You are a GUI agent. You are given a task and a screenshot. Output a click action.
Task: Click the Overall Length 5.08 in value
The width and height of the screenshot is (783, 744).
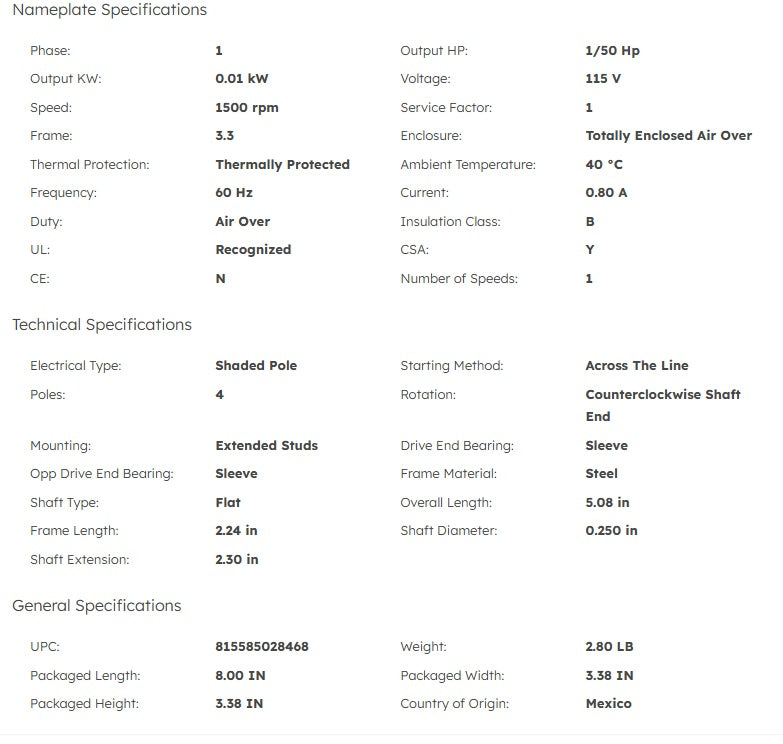point(607,503)
